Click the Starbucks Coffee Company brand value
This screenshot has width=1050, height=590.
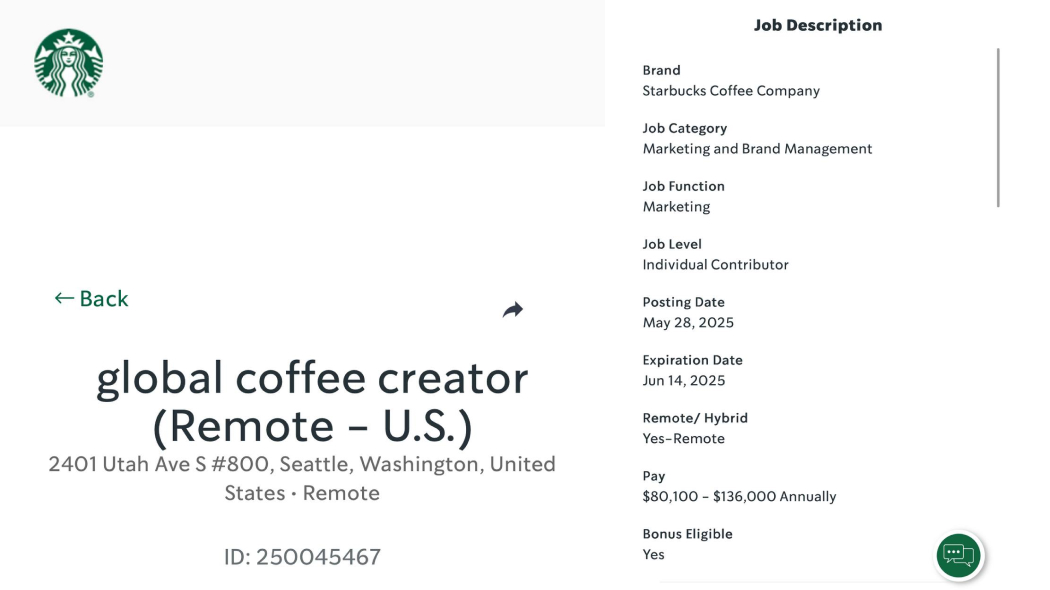pos(731,91)
